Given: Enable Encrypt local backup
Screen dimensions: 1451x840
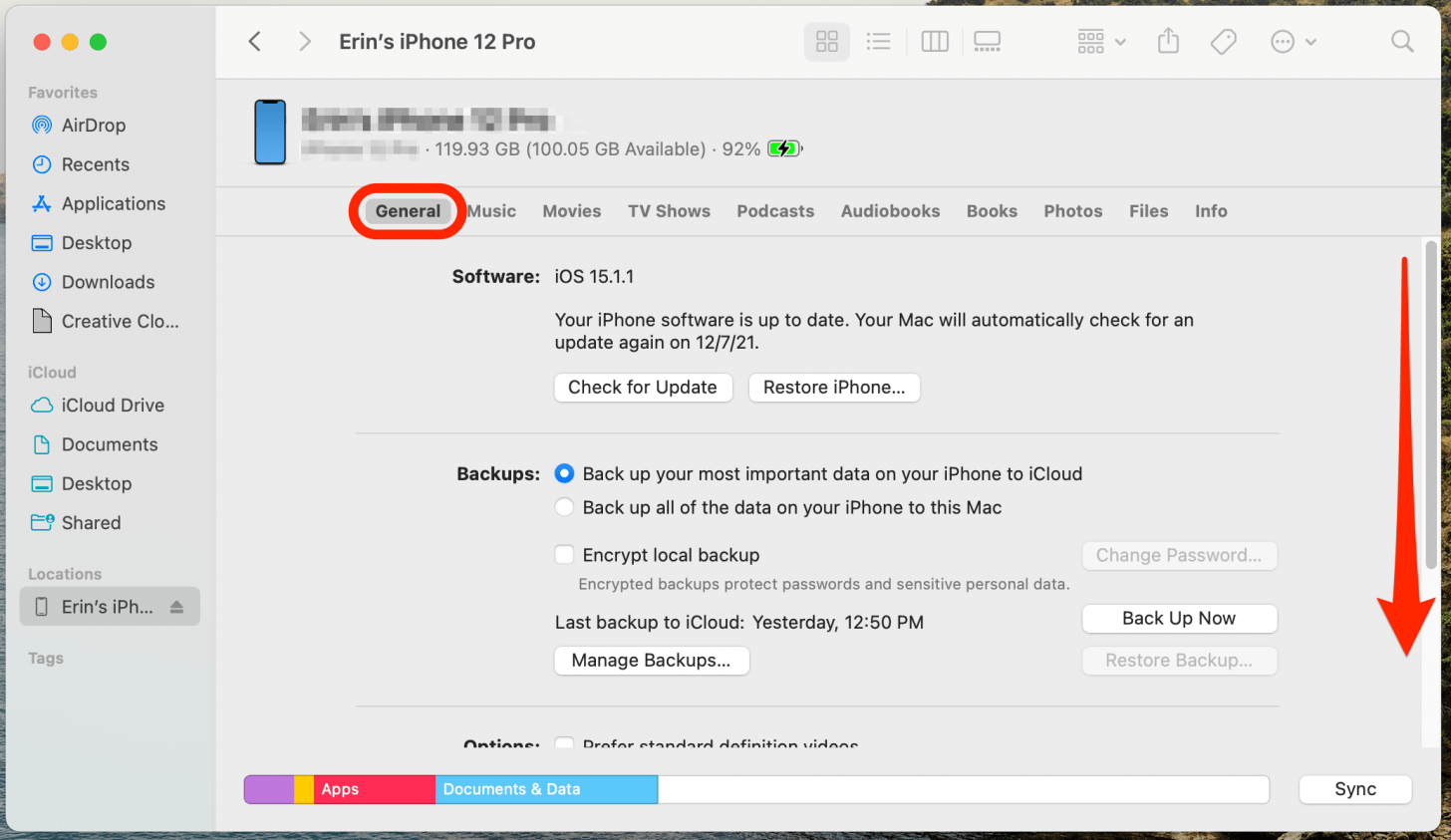Looking at the screenshot, I should pyautogui.click(x=564, y=554).
